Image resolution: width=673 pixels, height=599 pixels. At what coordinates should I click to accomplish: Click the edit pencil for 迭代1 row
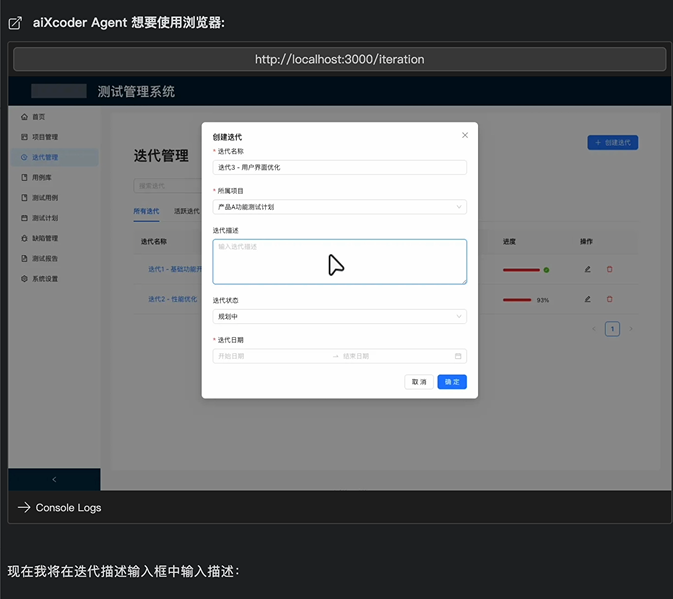(587, 269)
